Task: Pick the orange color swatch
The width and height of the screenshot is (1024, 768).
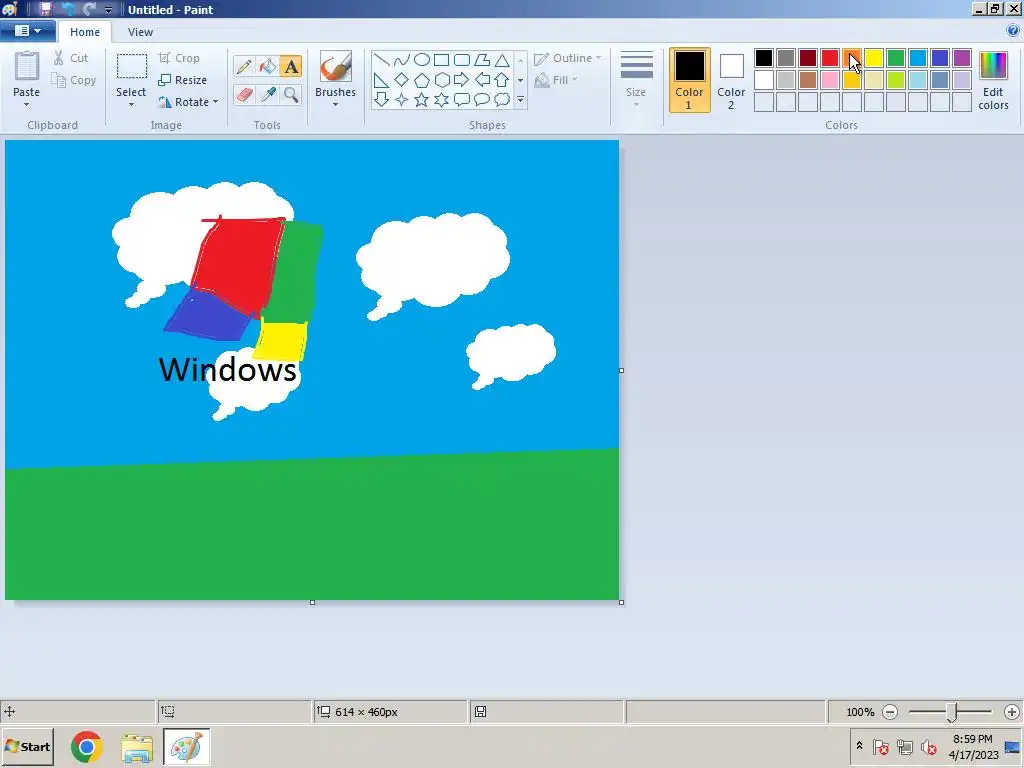Action: pos(852,58)
